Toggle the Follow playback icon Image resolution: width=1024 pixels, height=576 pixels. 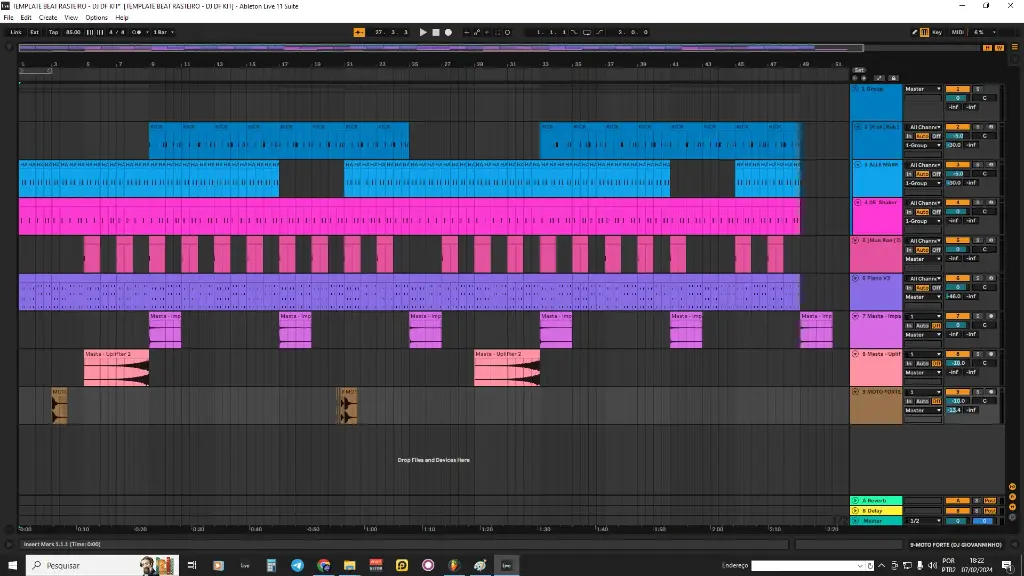point(359,32)
